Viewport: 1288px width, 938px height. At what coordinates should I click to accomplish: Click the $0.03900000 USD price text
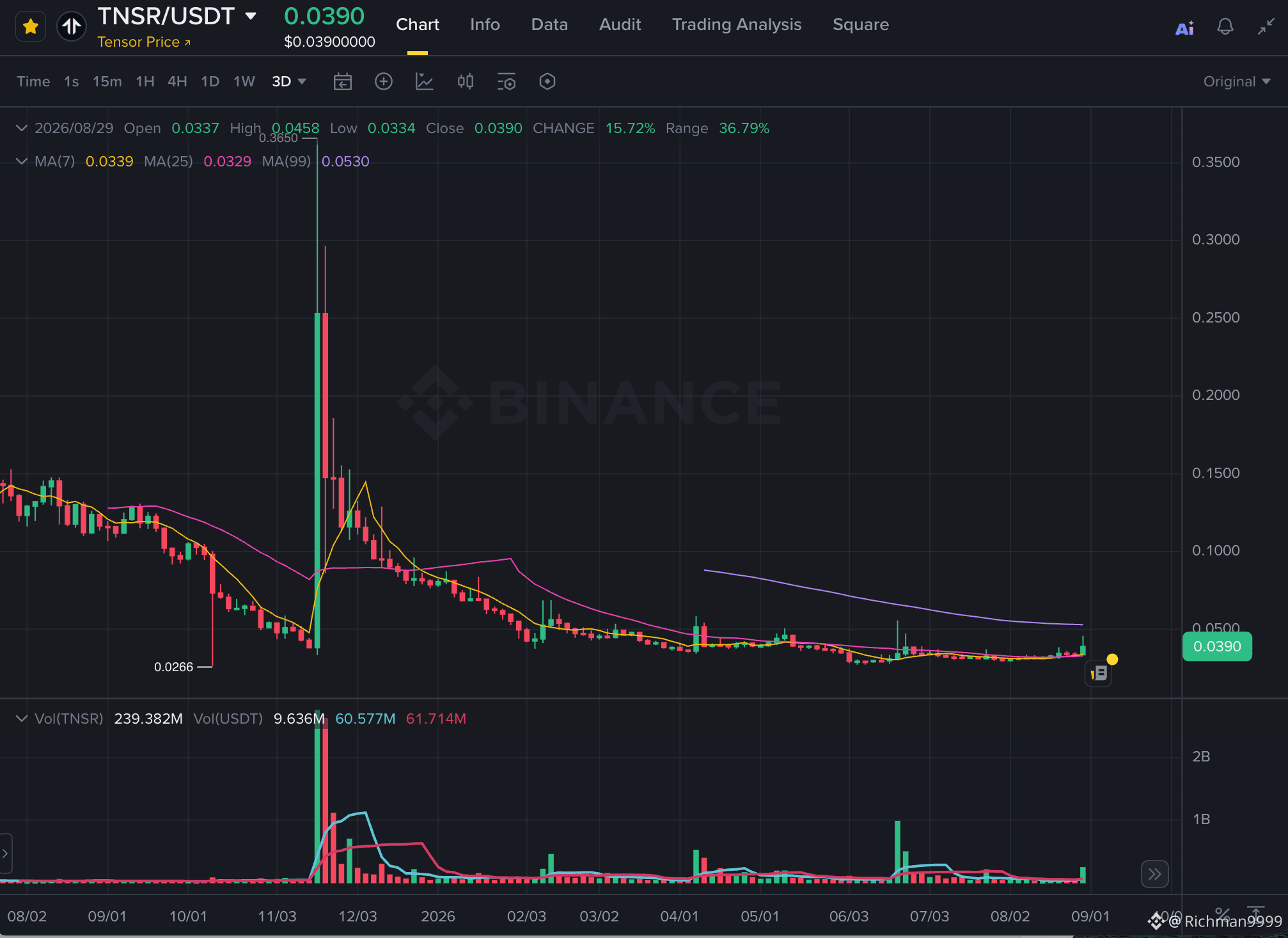tap(329, 42)
